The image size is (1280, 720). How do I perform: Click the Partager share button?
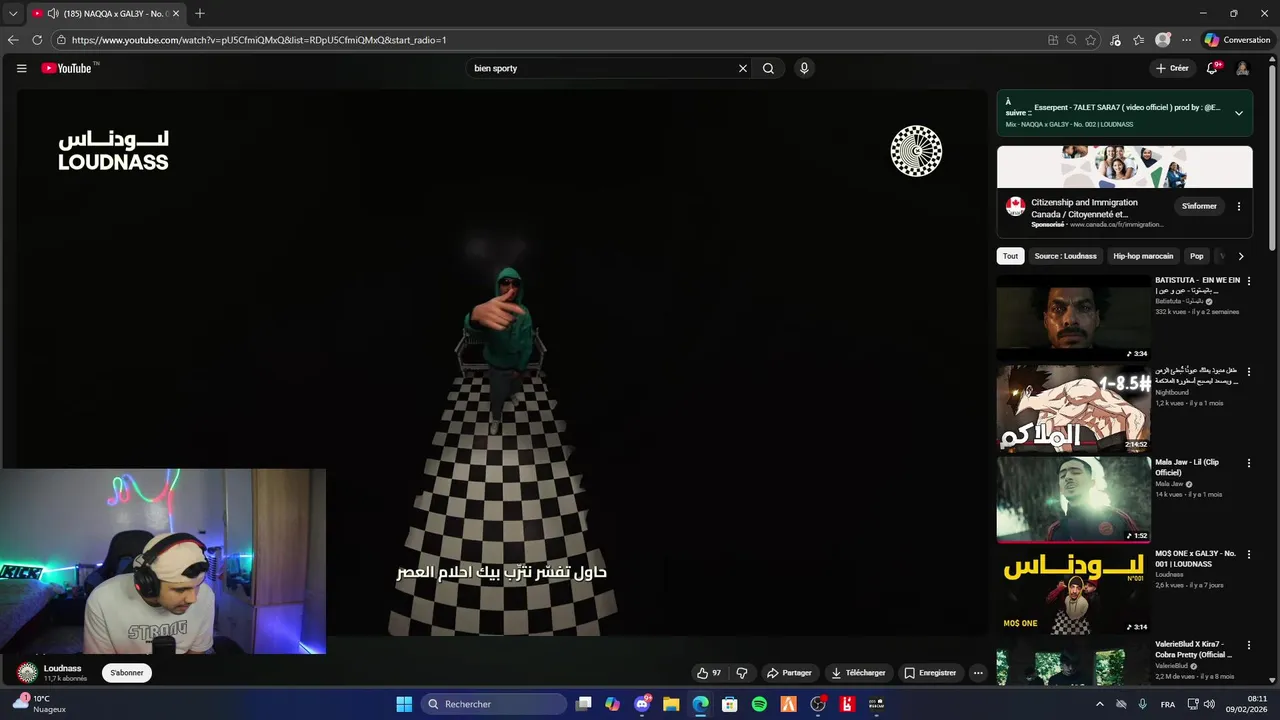coord(789,673)
